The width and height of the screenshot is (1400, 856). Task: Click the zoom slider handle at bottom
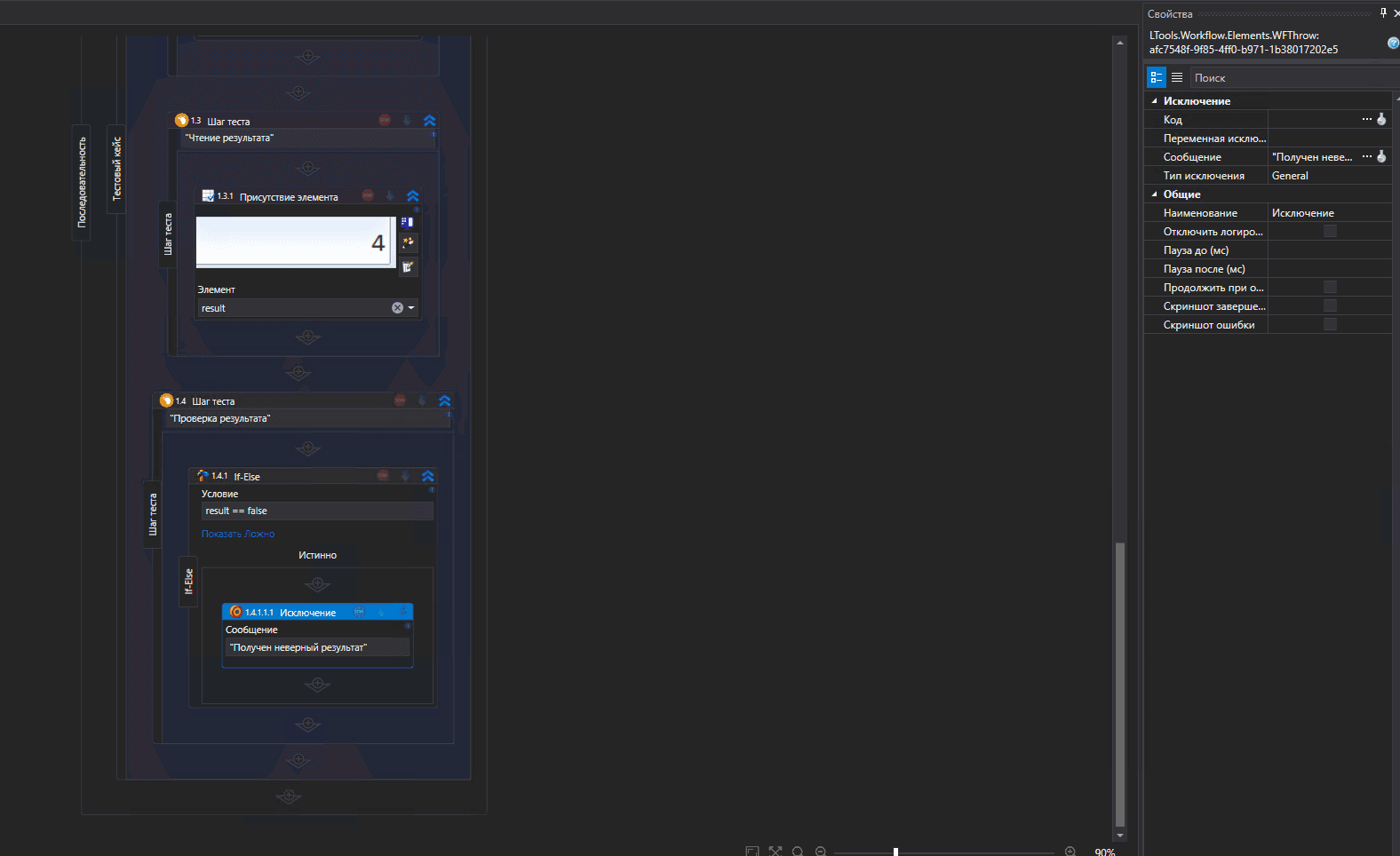tap(895, 852)
